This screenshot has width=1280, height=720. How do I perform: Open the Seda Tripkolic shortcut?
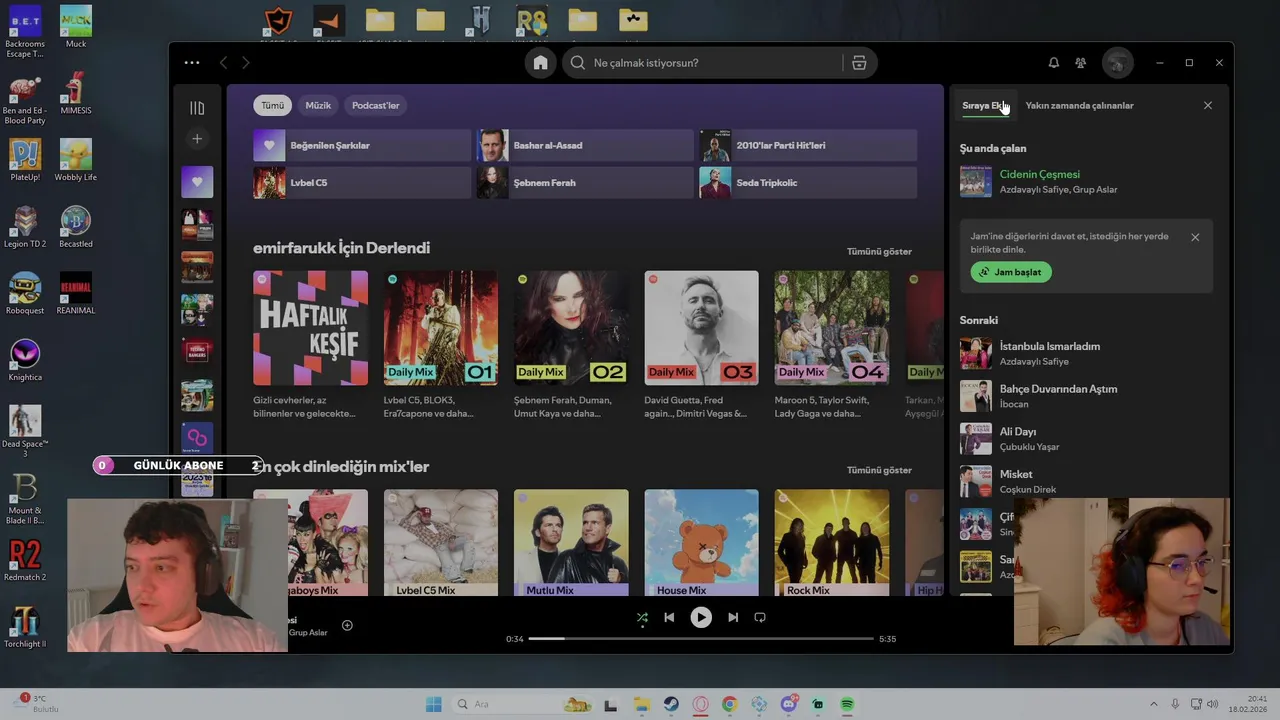pyautogui.click(x=808, y=183)
